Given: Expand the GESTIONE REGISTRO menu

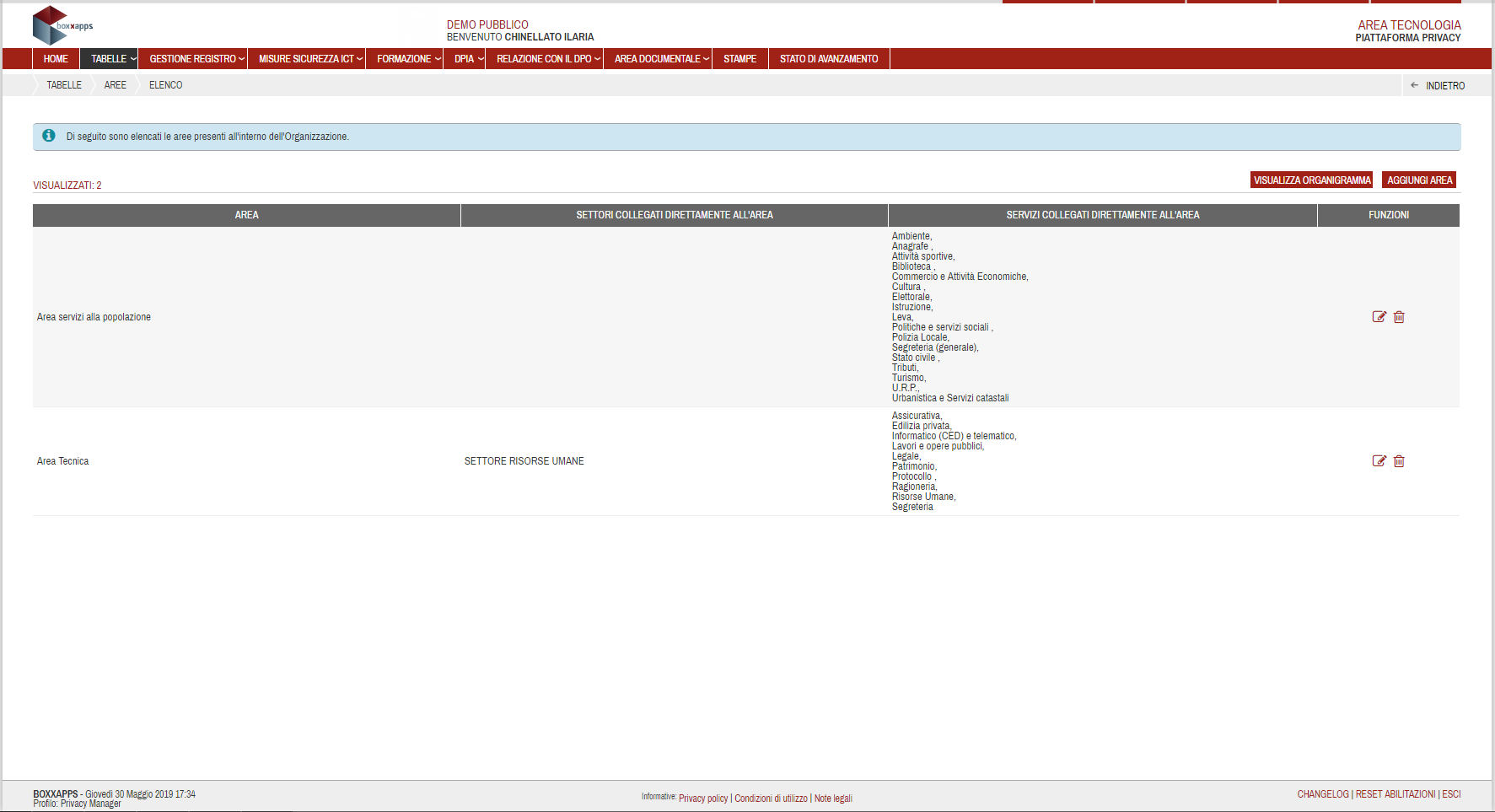Looking at the screenshot, I should 193,59.
